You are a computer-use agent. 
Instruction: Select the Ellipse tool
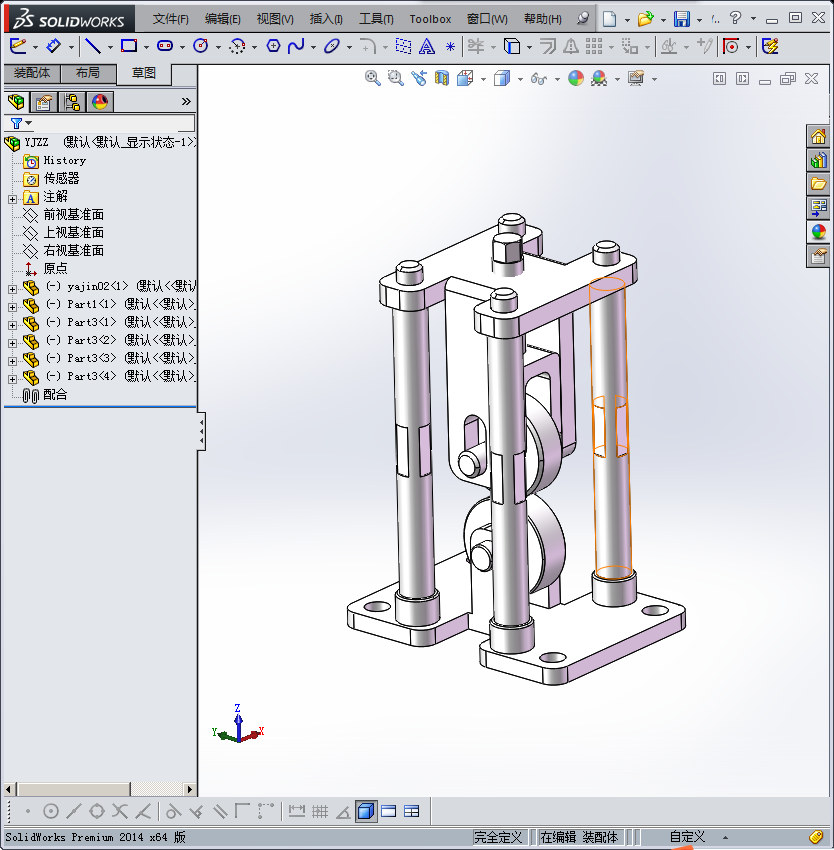pyautogui.click(x=331, y=47)
